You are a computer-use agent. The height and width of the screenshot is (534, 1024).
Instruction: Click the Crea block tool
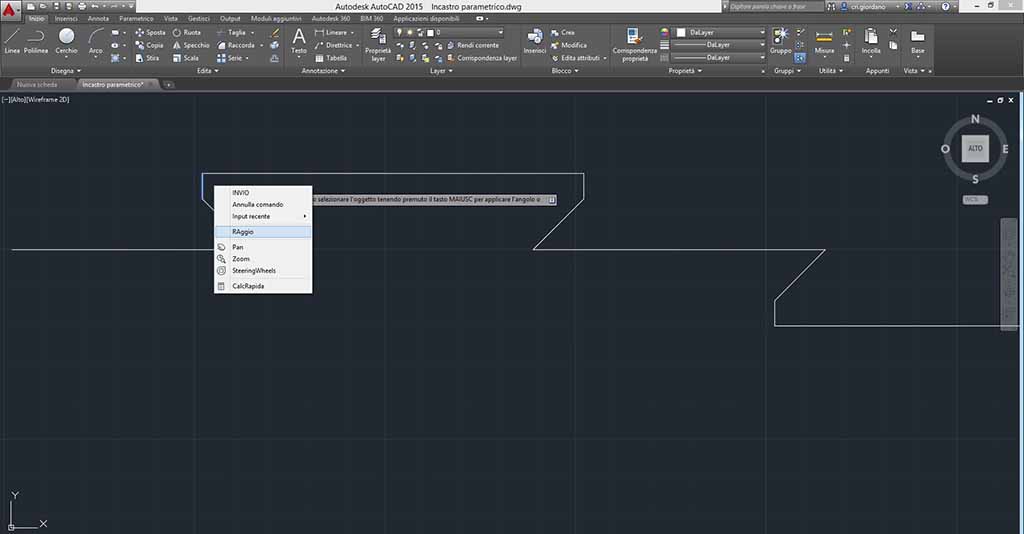click(x=563, y=32)
